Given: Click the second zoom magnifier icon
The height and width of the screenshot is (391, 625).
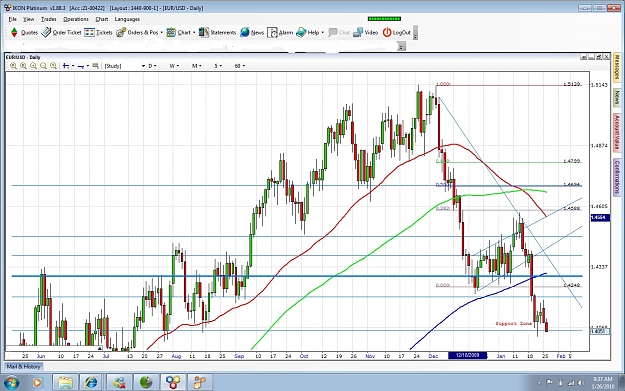Looking at the screenshot, I should (x=24, y=66).
